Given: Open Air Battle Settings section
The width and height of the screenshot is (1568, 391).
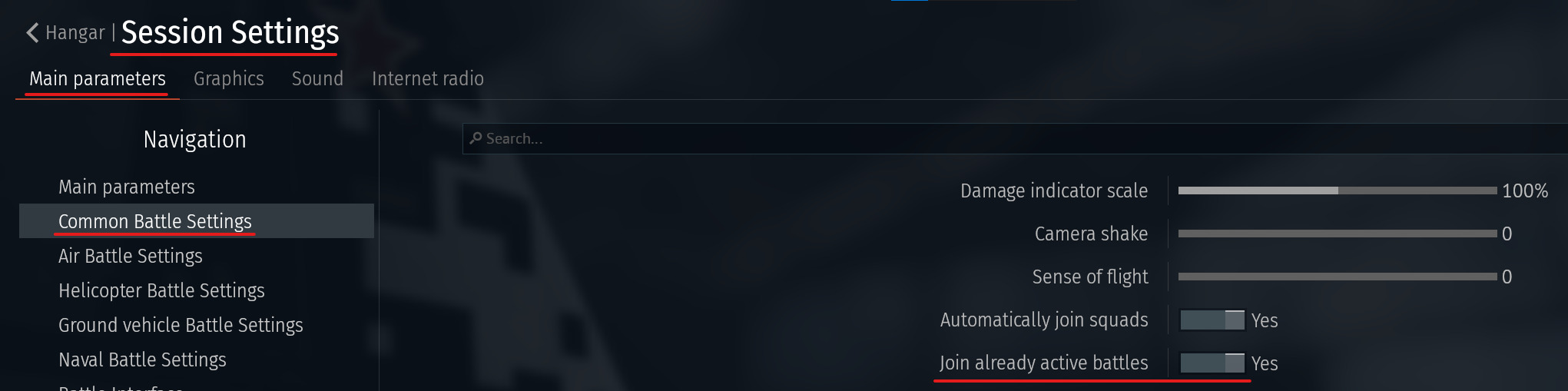Looking at the screenshot, I should (x=131, y=256).
